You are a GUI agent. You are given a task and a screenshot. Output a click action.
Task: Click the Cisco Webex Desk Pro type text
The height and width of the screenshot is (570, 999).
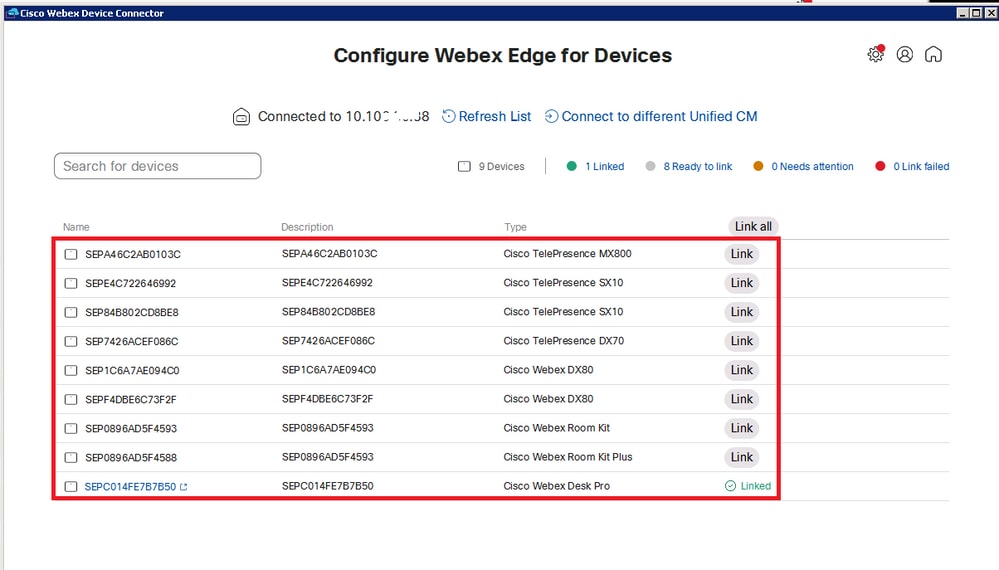click(x=556, y=486)
